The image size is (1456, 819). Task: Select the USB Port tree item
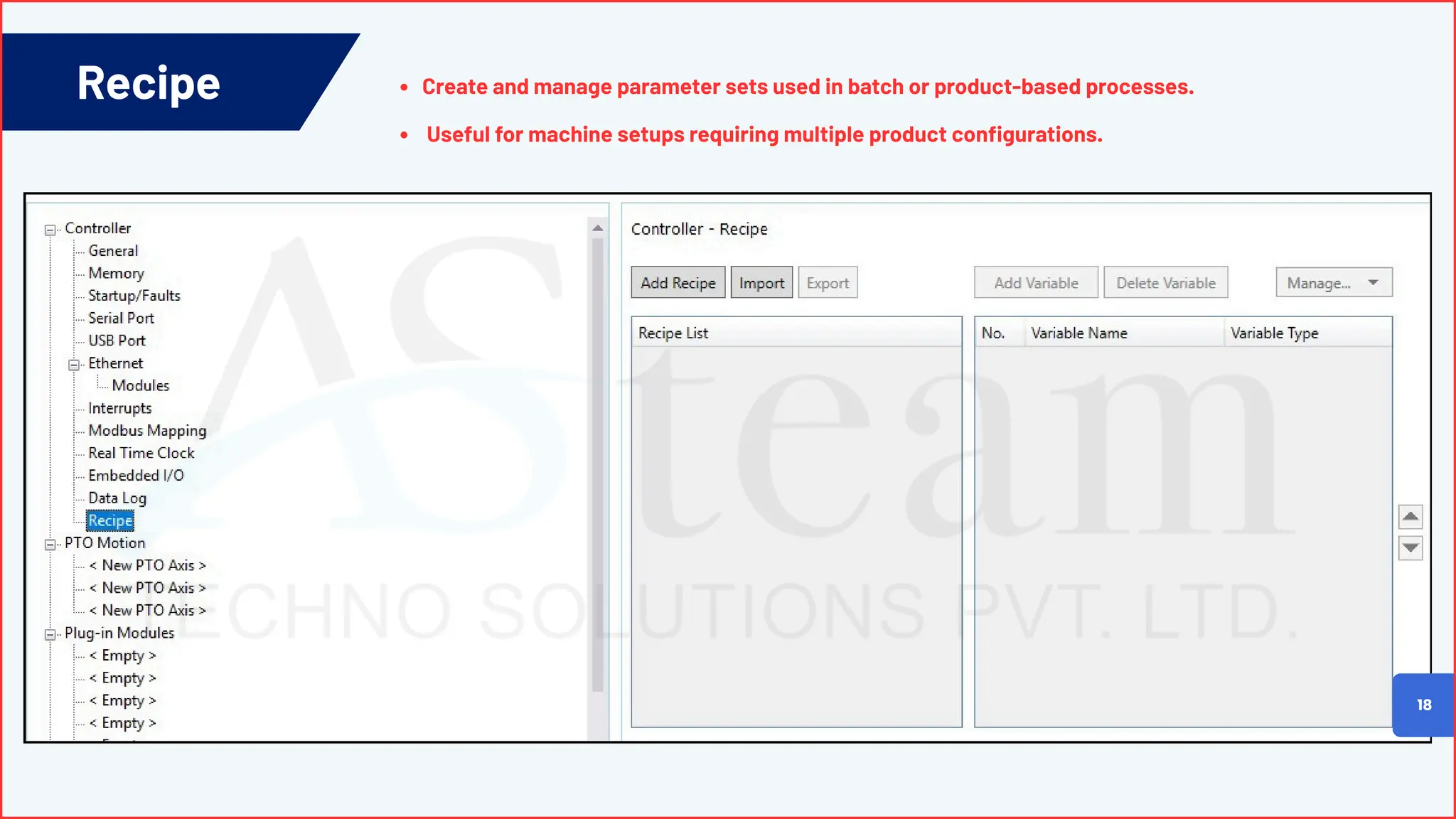click(117, 341)
